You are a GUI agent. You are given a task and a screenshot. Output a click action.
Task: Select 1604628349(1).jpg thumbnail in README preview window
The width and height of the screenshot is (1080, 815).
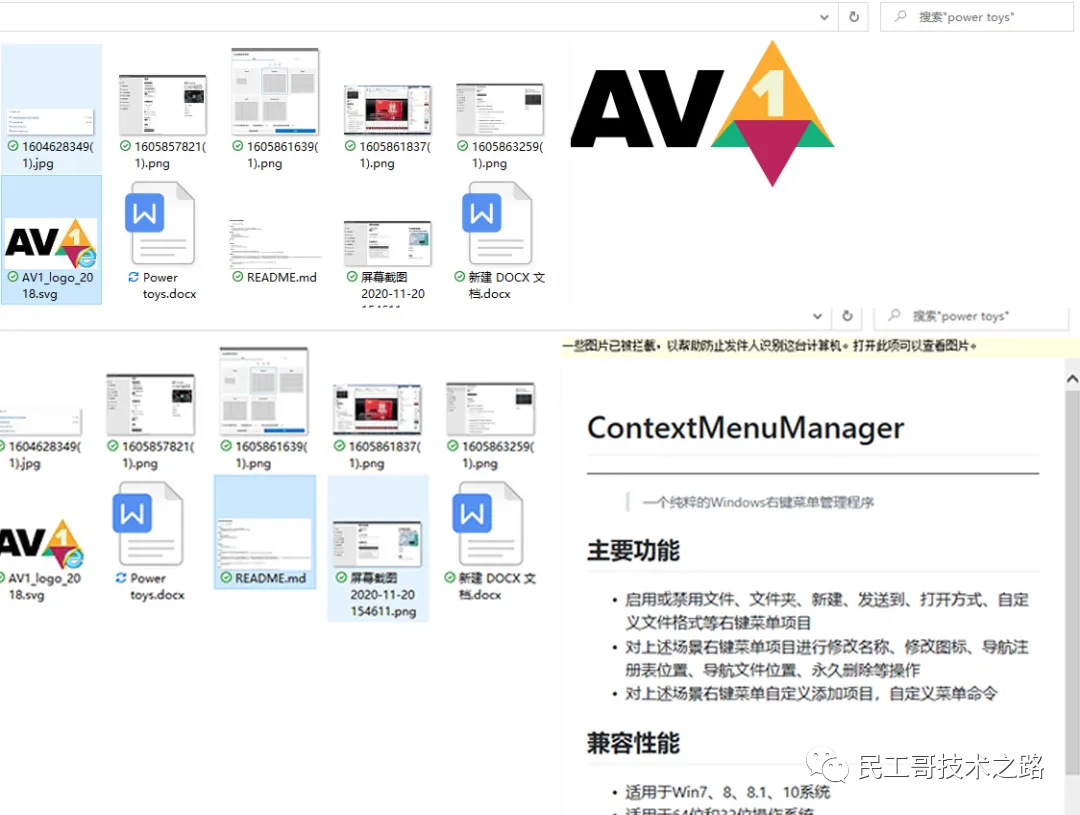(40, 422)
